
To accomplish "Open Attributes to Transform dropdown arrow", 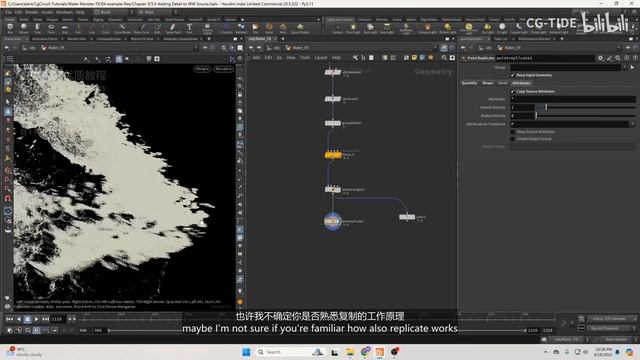I will (632, 124).
